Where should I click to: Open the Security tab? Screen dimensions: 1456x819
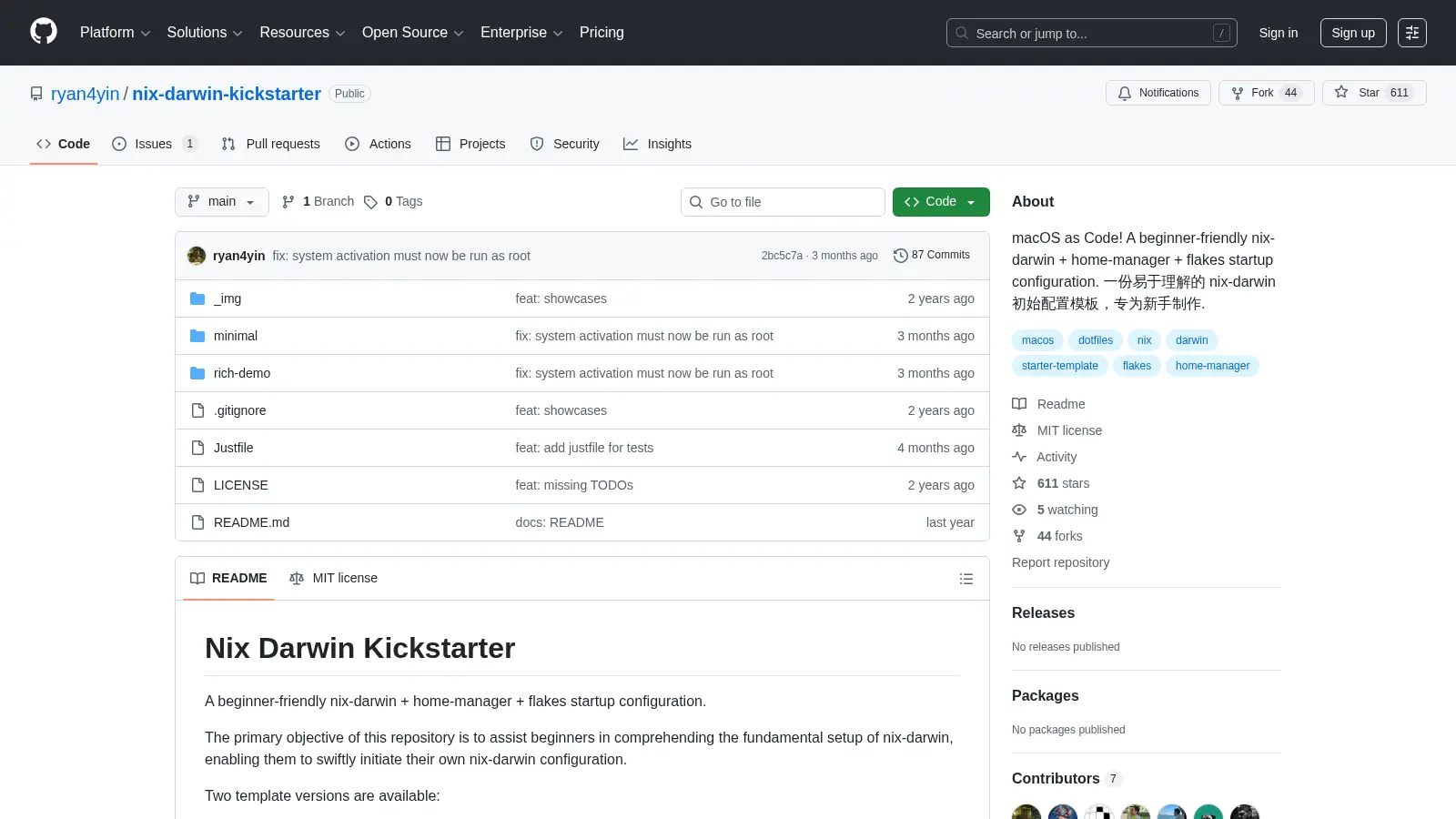tap(565, 144)
